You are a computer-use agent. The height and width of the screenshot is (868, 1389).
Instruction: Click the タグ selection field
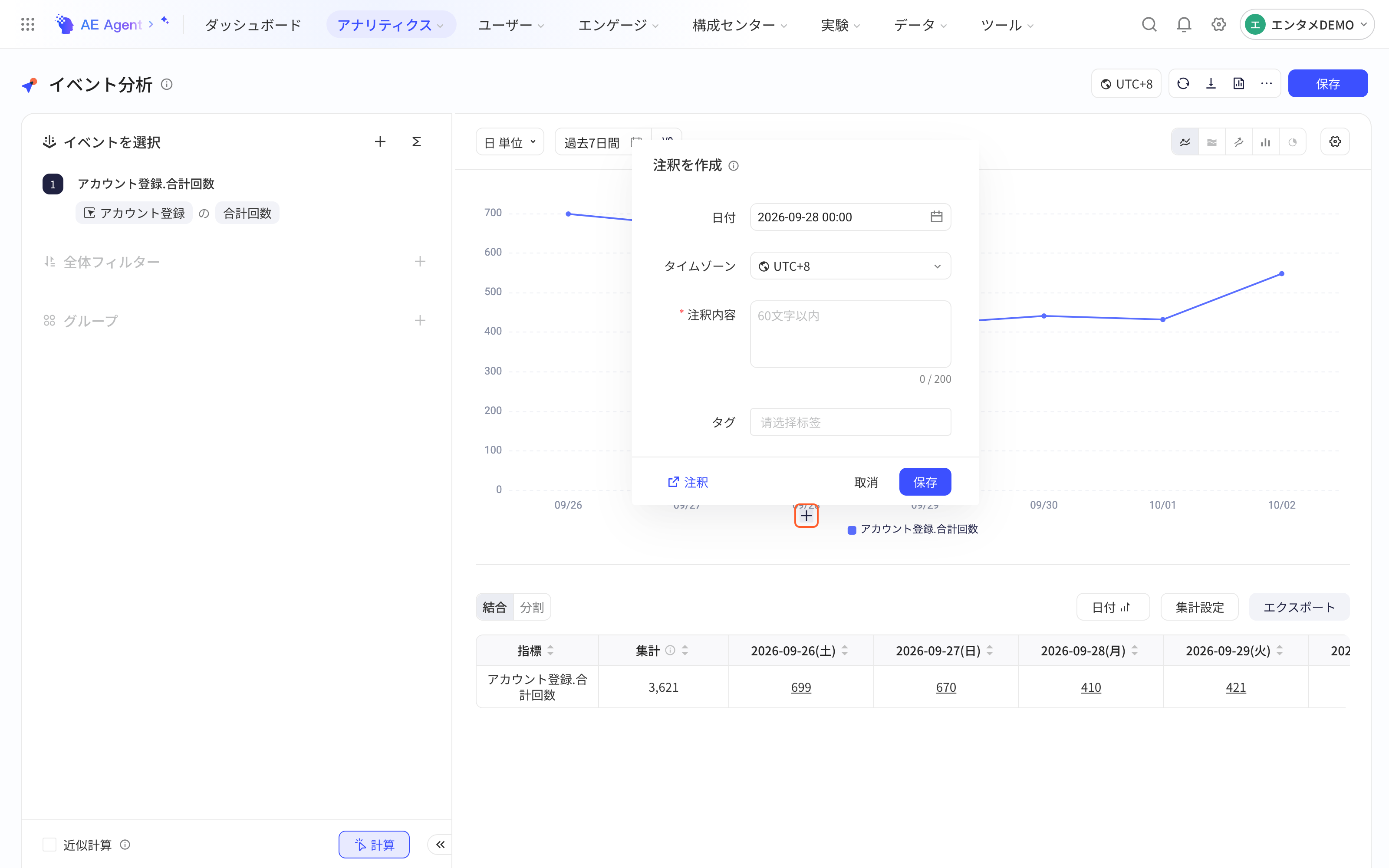(x=850, y=422)
